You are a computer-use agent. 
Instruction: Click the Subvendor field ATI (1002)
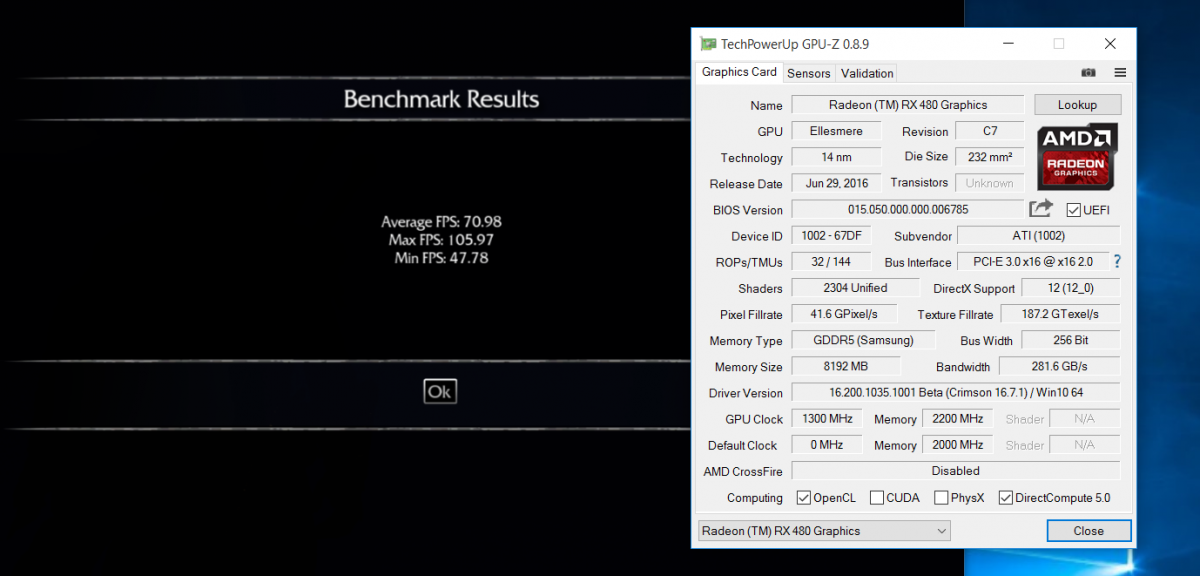(x=1039, y=236)
